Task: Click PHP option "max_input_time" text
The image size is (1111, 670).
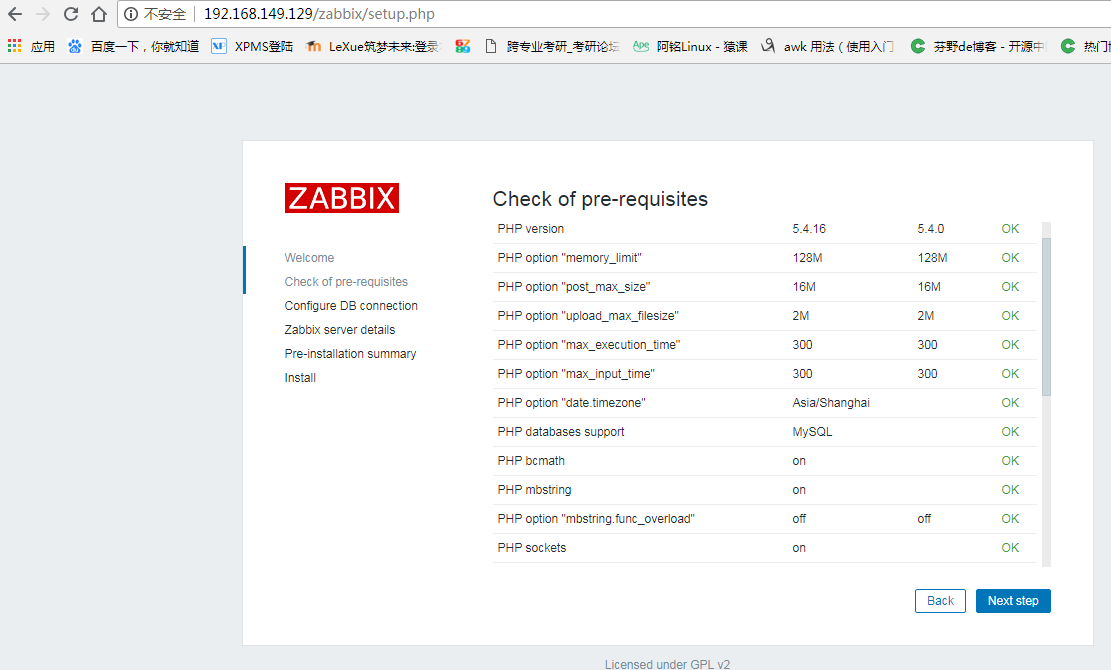Action: click(x=576, y=374)
